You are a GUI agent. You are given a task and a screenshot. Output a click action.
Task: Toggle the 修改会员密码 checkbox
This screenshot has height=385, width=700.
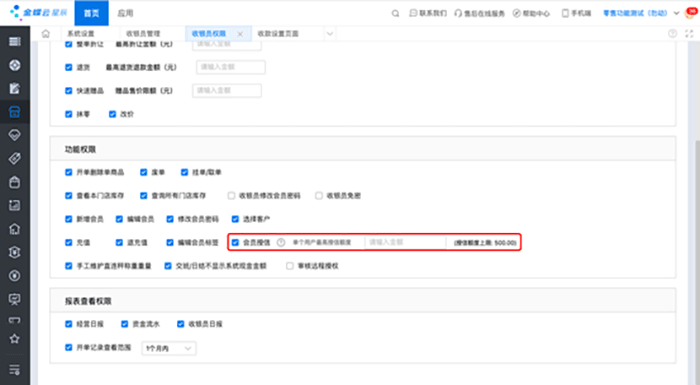click(170, 219)
